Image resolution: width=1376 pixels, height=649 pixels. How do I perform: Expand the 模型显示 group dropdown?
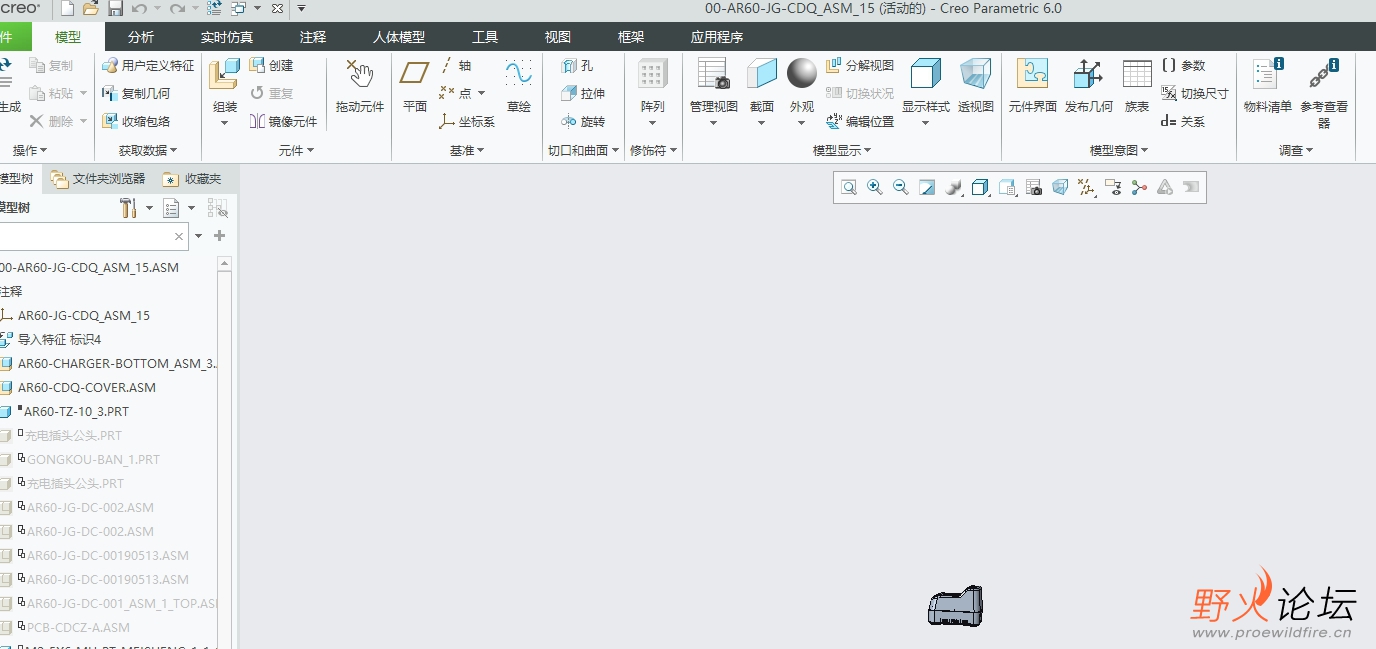tap(842, 150)
